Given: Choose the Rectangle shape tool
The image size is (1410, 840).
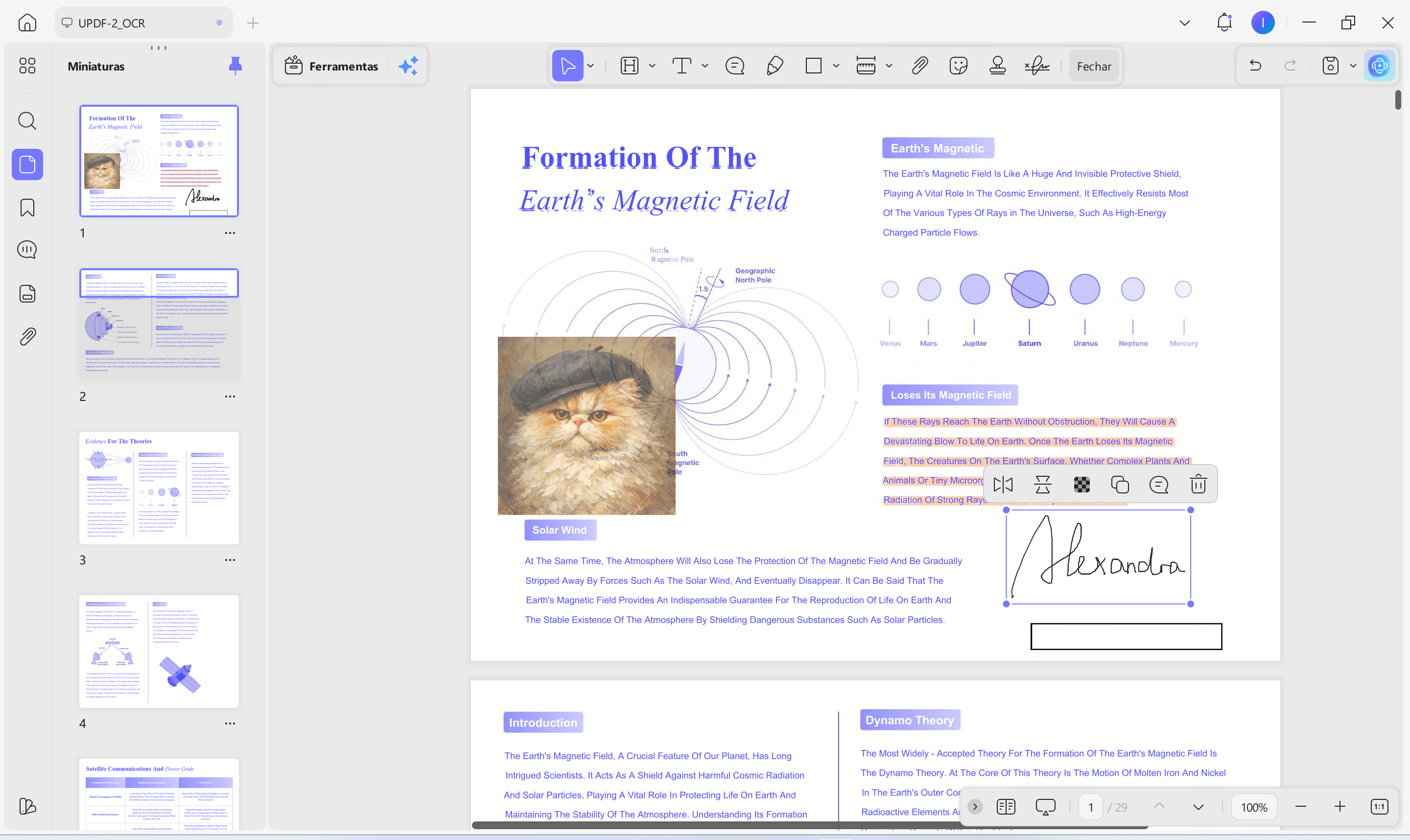Looking at the screenshot, I should (813, 66).
